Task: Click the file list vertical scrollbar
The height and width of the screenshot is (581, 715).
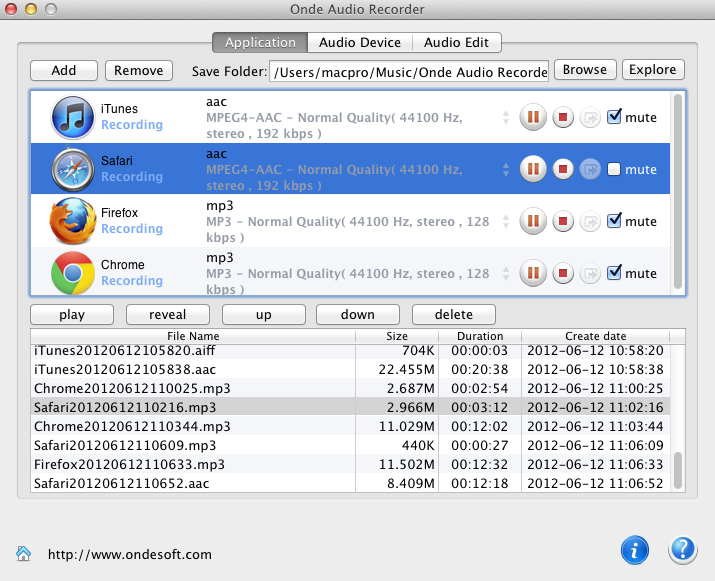Action: (678, 470)
